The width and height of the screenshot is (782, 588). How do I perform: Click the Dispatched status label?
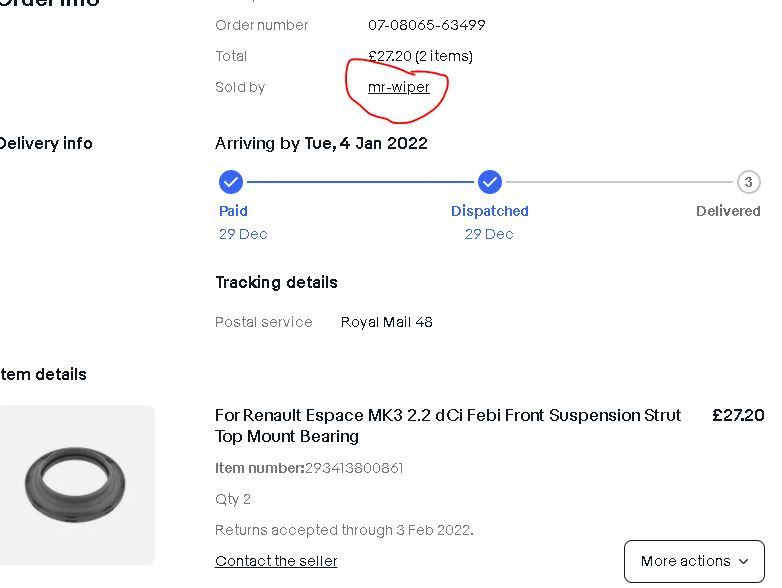click(x=489, y=211)
